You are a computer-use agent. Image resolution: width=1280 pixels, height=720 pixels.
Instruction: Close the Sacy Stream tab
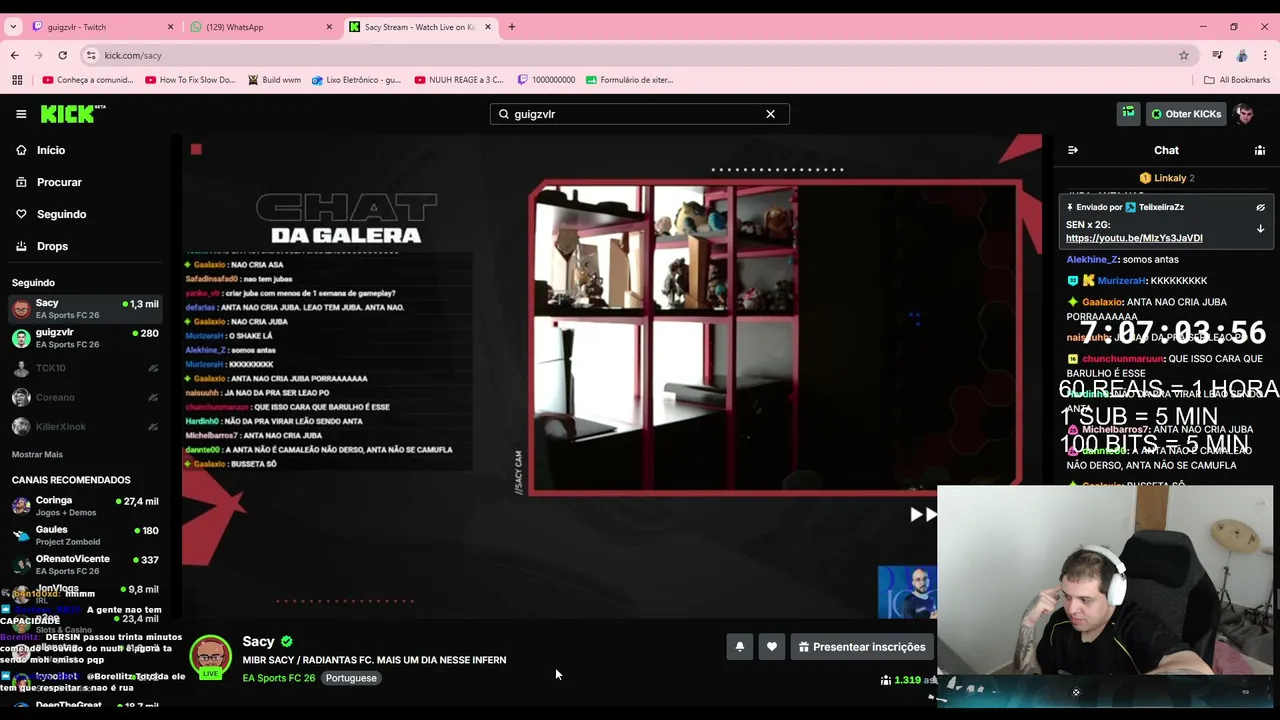point(488,27)
